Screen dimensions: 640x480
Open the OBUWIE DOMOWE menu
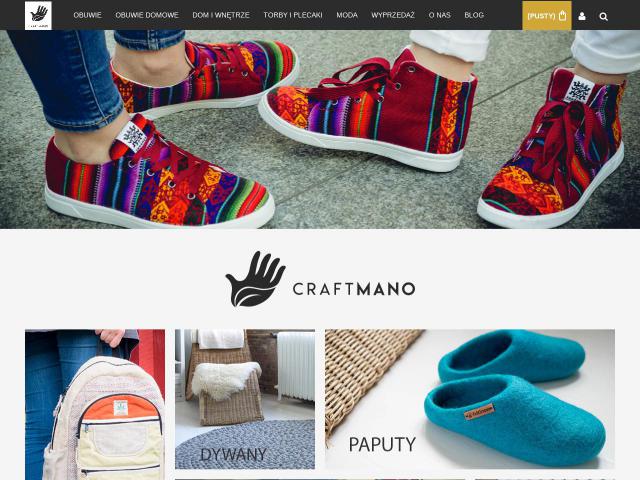(147, 15)
